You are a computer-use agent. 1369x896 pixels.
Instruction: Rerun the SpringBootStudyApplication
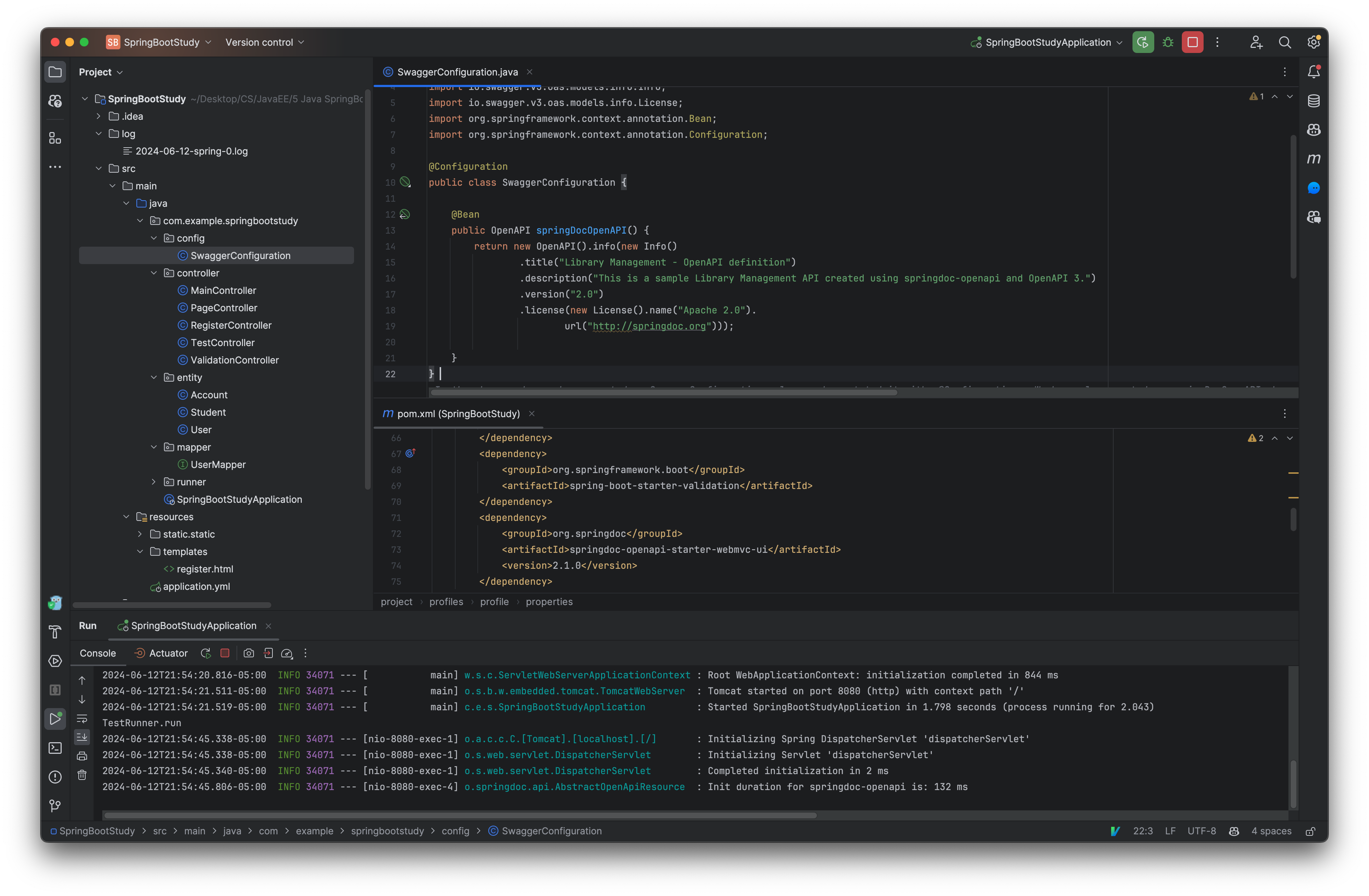coord(205,653)
